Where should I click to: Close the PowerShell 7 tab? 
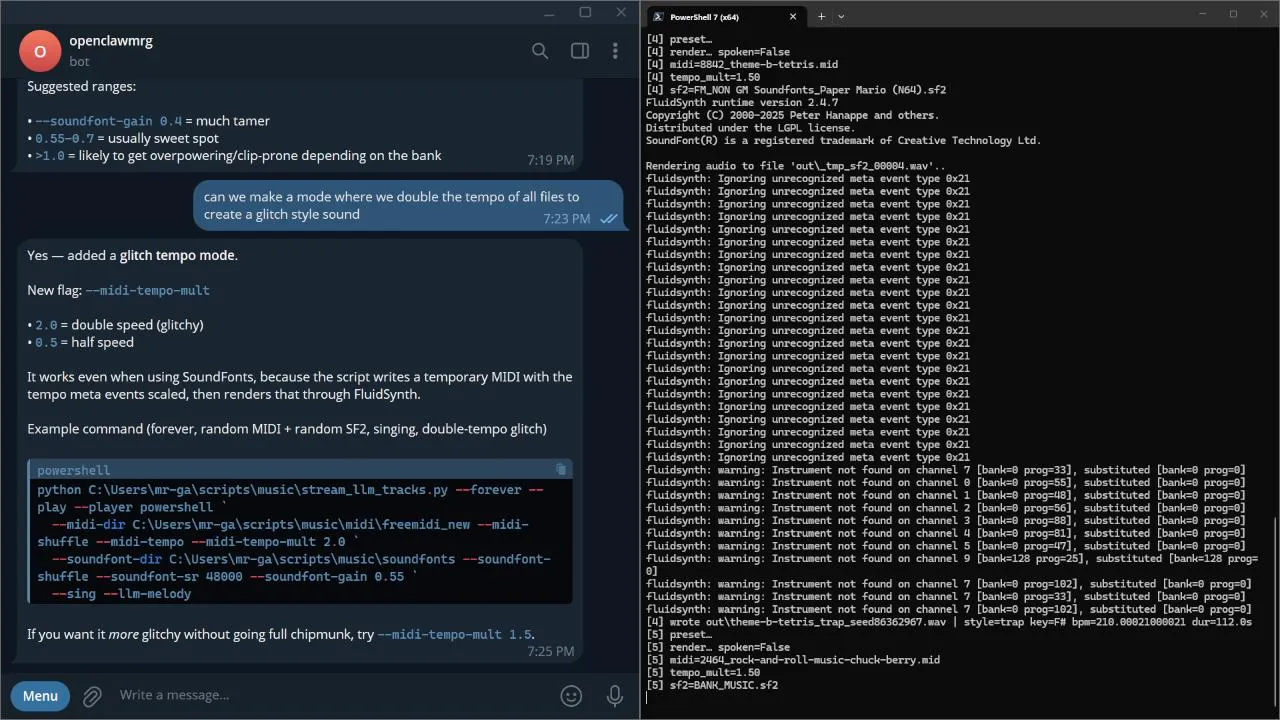point(793,16)
